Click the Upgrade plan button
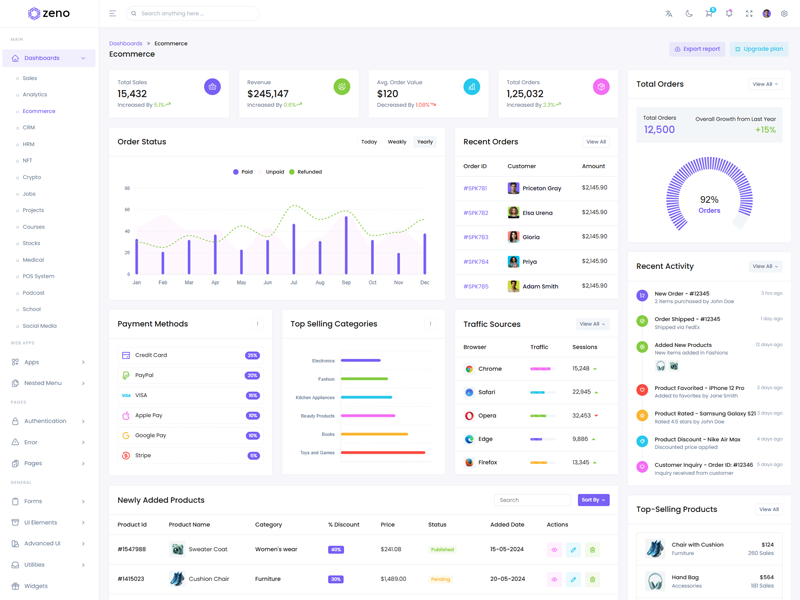800x600 pixels. [x=759, y=49]
